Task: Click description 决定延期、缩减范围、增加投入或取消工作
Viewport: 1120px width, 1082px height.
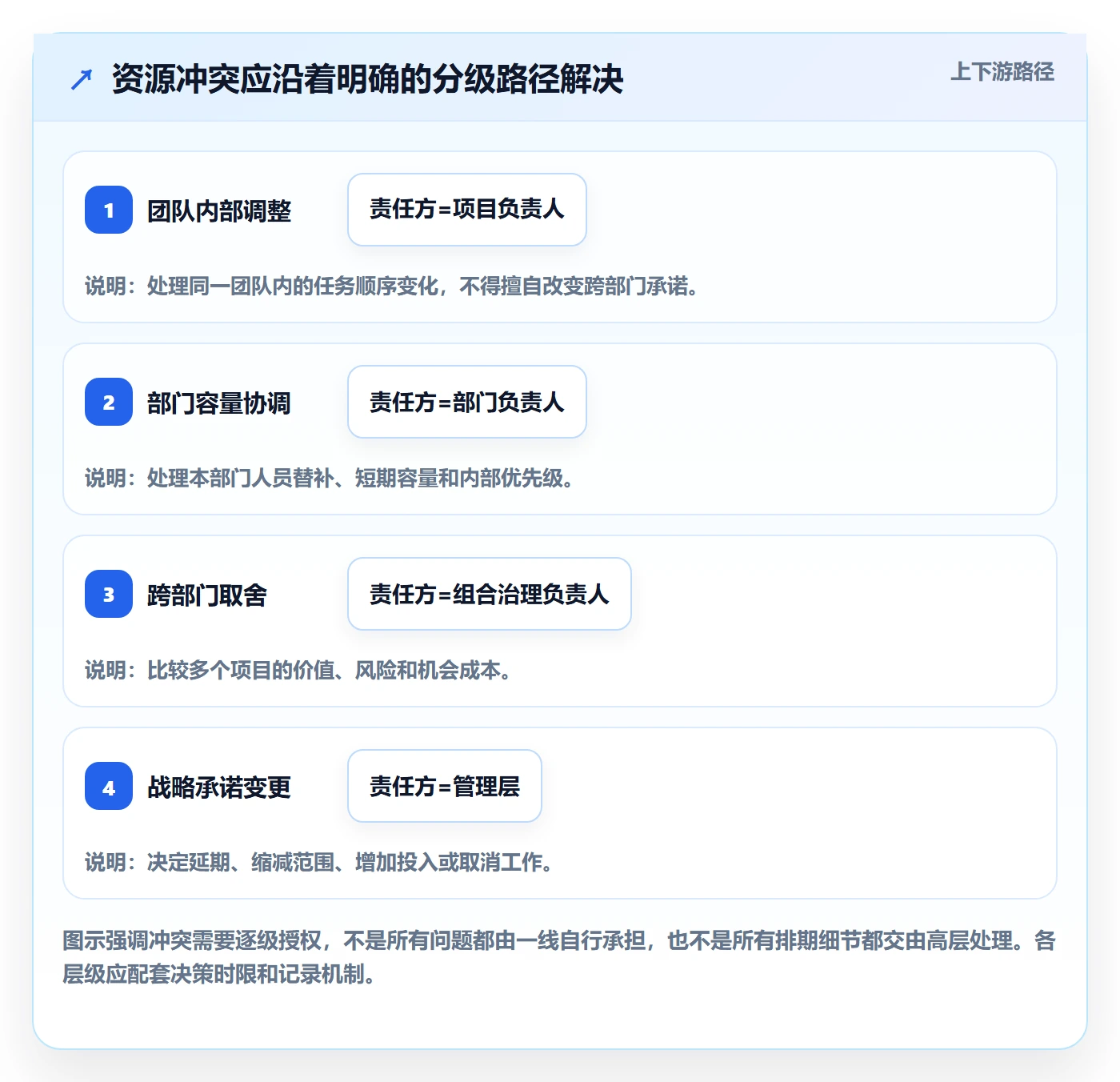Action: coord(319,863)
